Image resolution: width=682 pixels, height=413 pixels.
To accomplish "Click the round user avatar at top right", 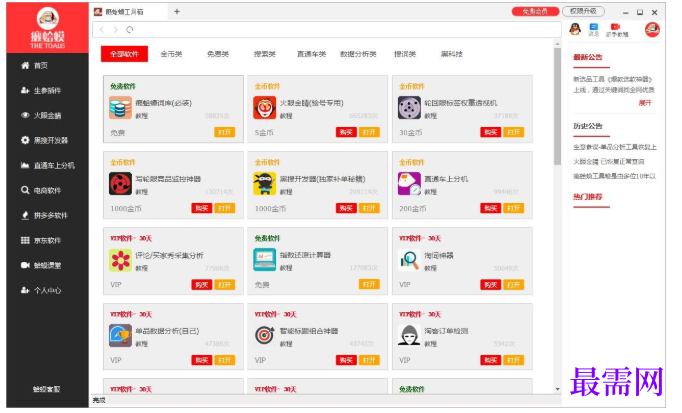I will coord(652,30).
